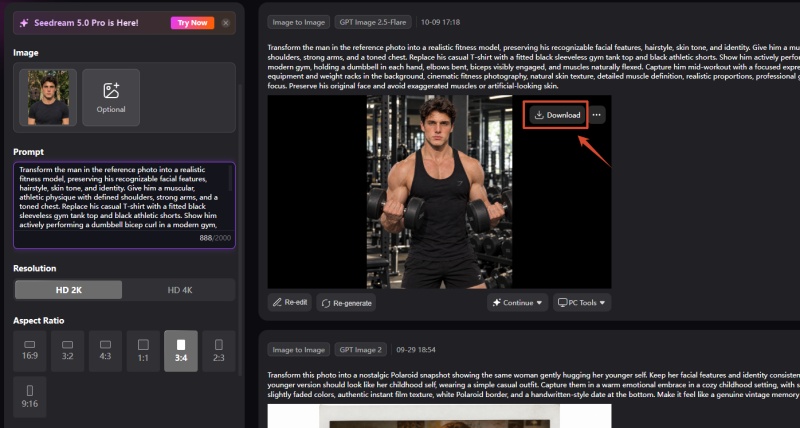Select HD 2K resolution
The height and width of the screenshot is (428, 800).
pos(68,290)
